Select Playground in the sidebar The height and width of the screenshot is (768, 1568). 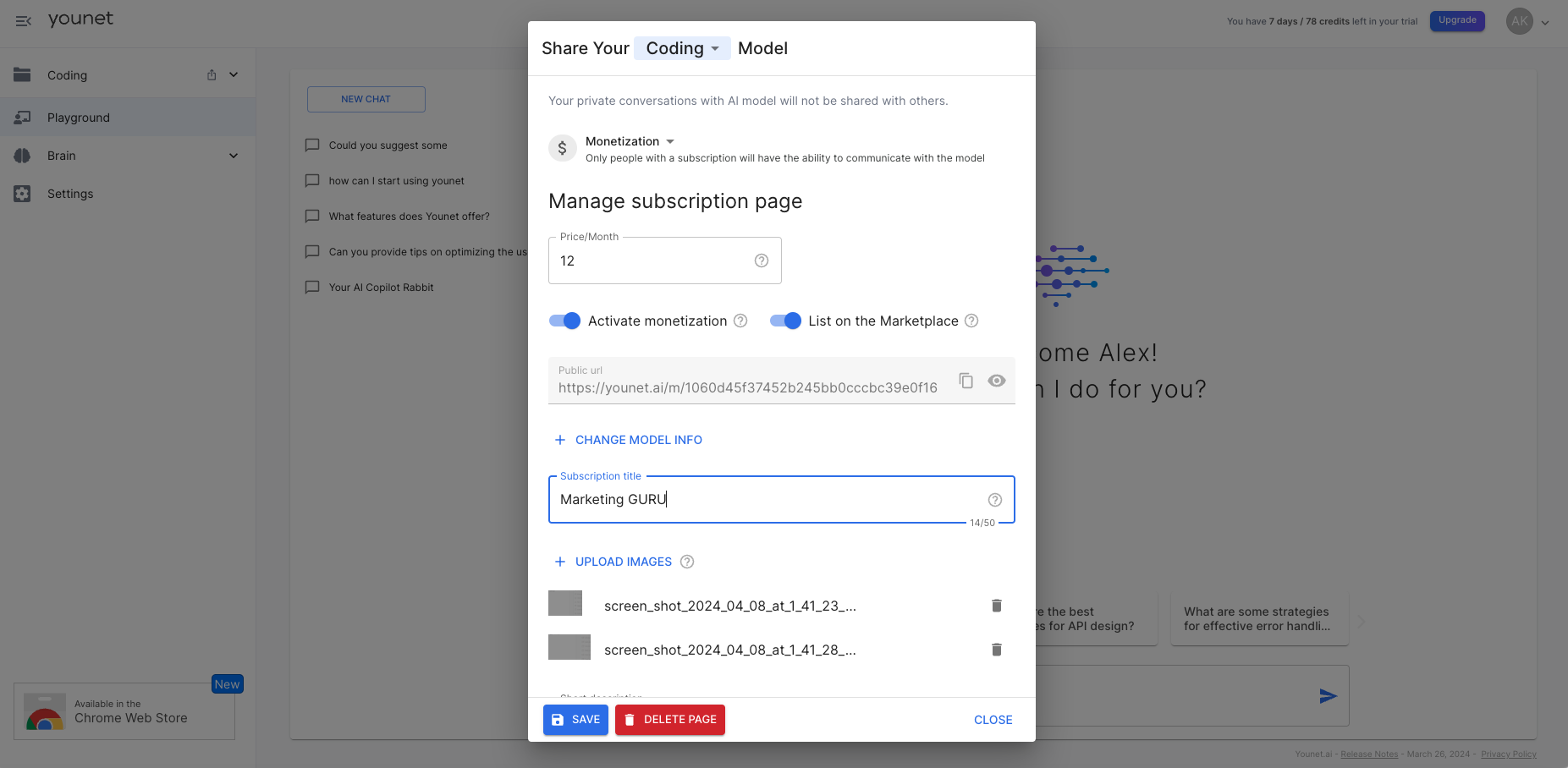click(x=79, y=118)
